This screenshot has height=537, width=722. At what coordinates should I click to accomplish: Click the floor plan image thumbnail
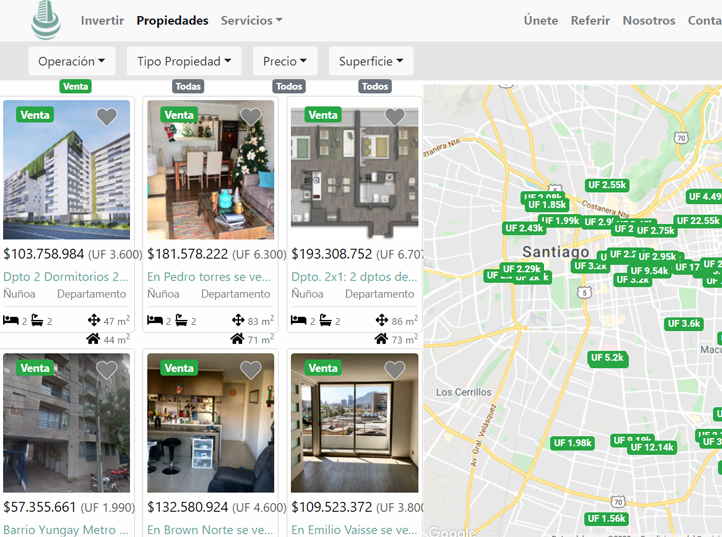(355, 170)
